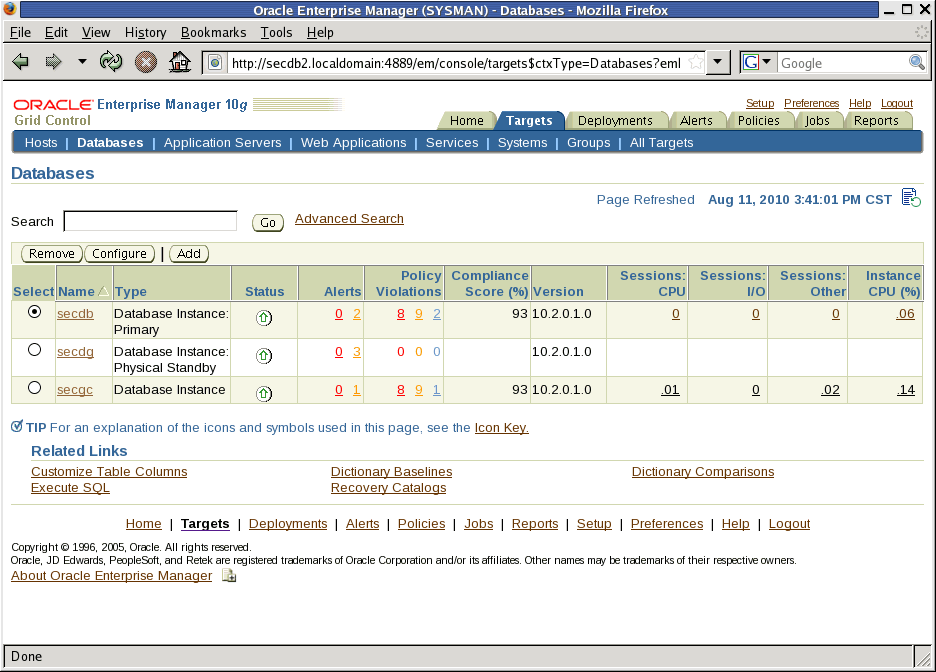Click the top Setup link
Image resolution: width=936 pixels, height=672 pixels.
pos(760,103)
